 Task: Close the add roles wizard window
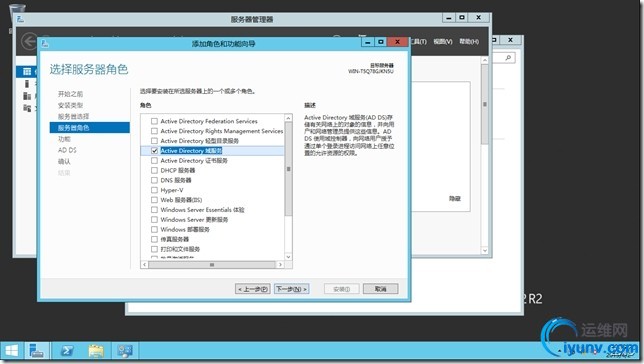398,42
